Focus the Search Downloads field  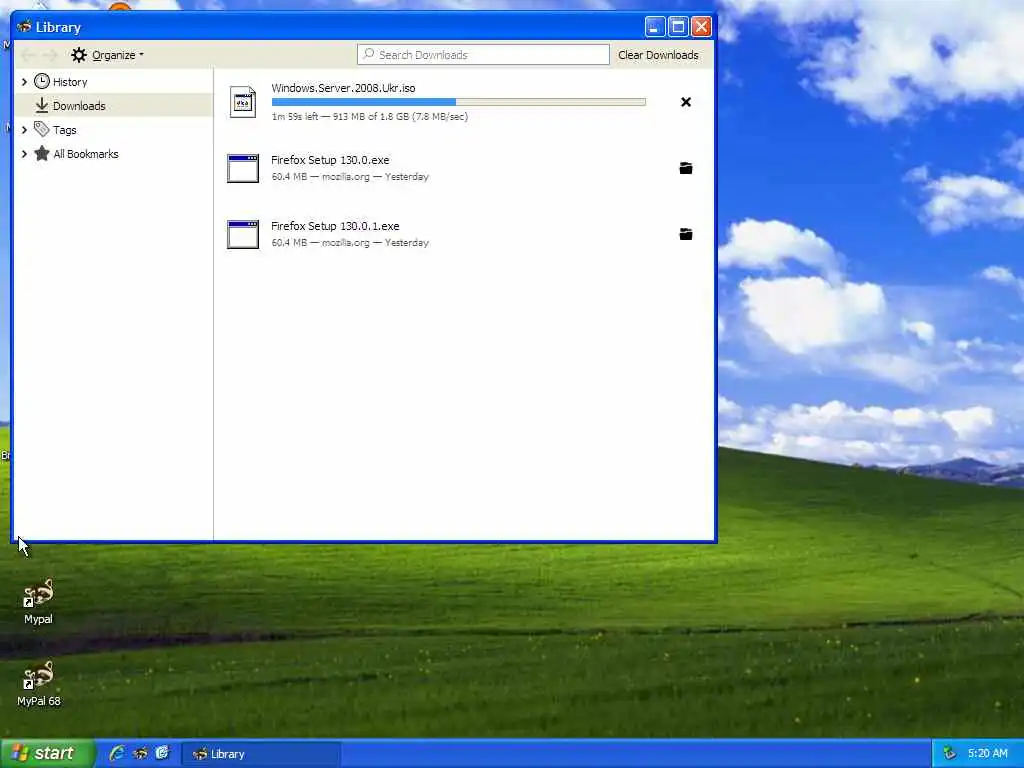pos(483,55)
